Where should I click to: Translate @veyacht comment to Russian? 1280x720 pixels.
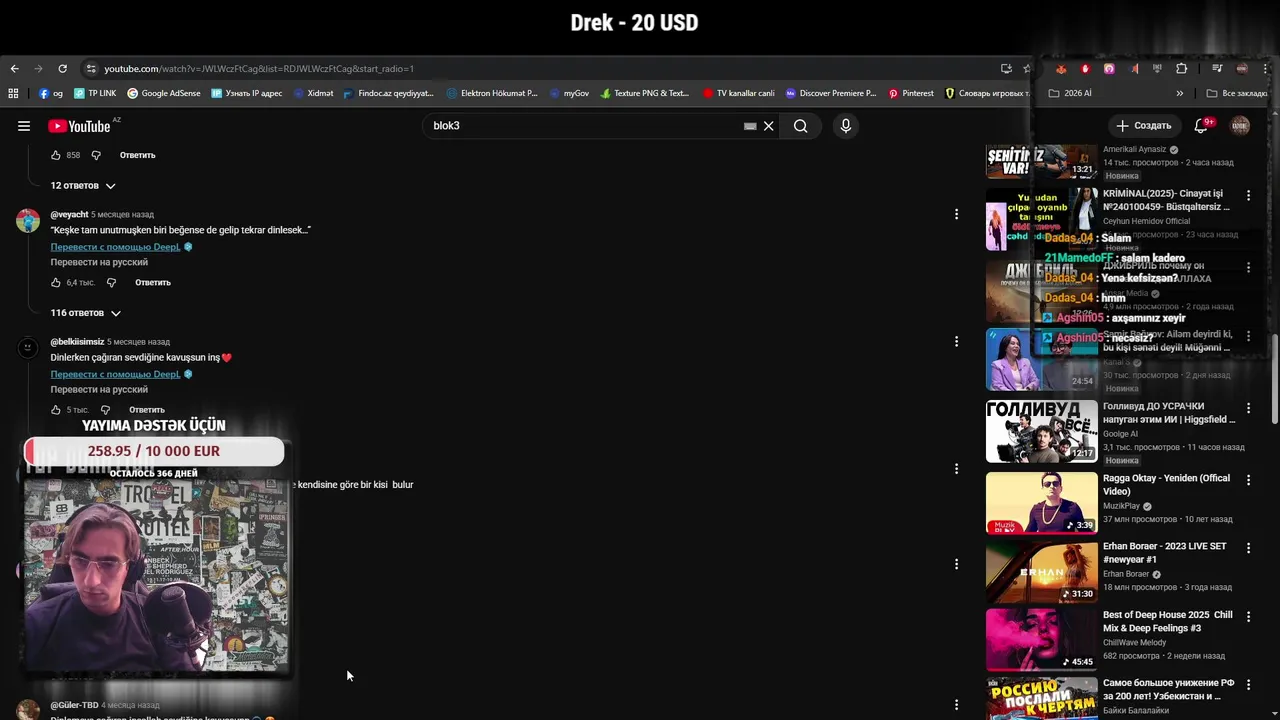click(99, 262)
